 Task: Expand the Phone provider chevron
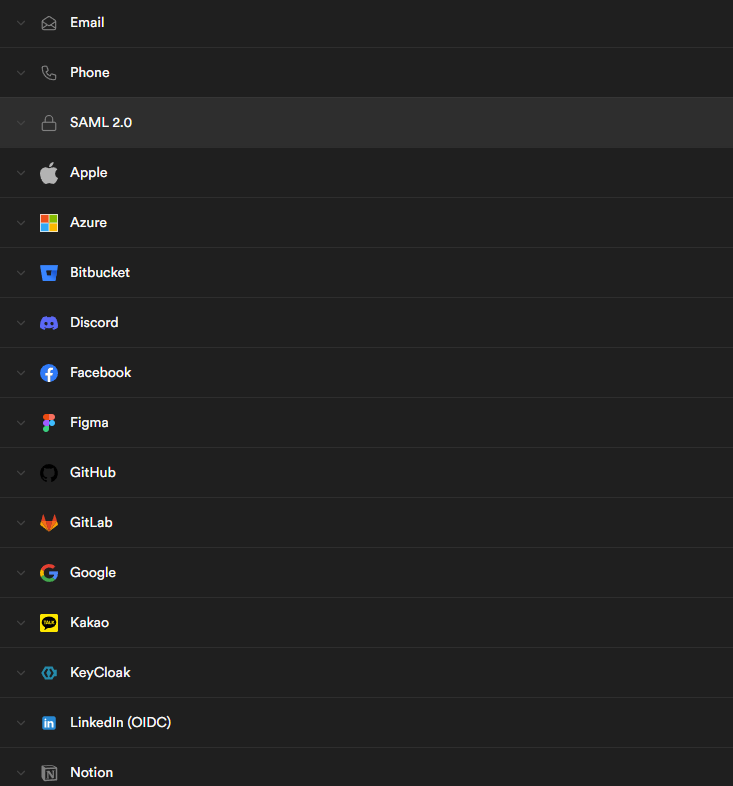21,73
